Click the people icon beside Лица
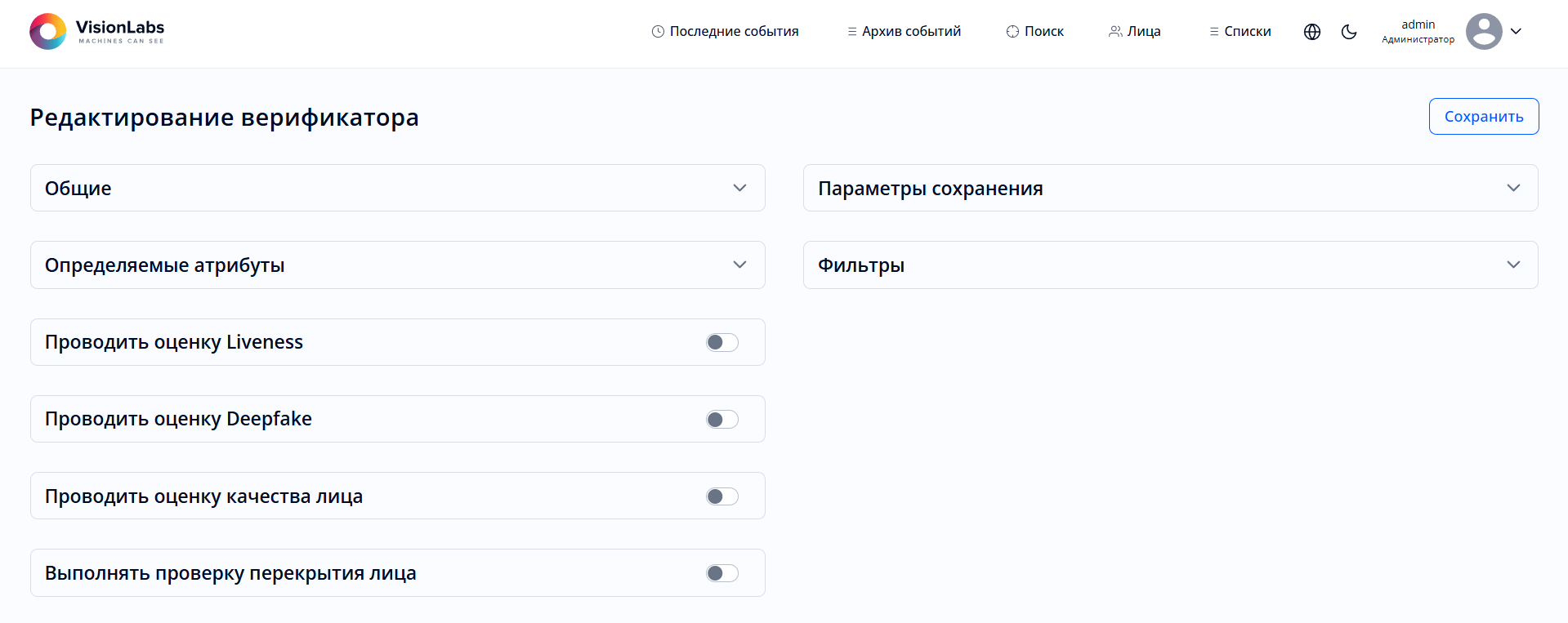The width and height of the screenshot is (1568, 623). pos(1115,32)
